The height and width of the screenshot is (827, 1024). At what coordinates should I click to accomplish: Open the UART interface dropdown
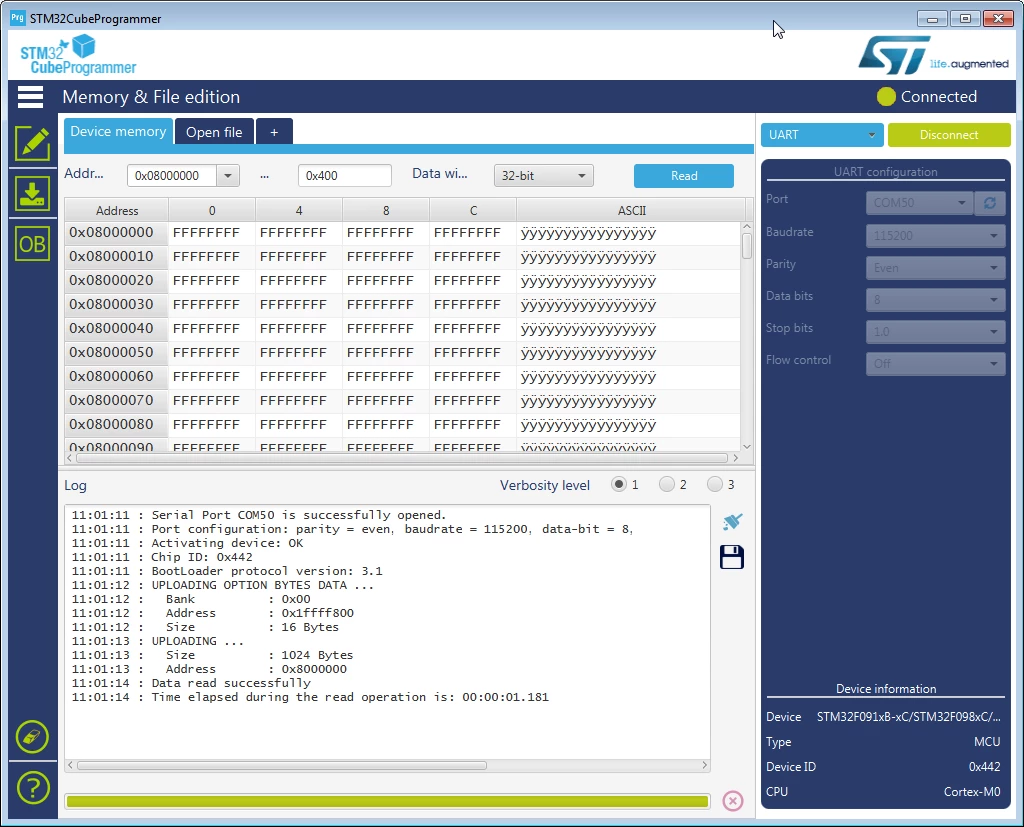pyautogui.click(x=822, y=135)
